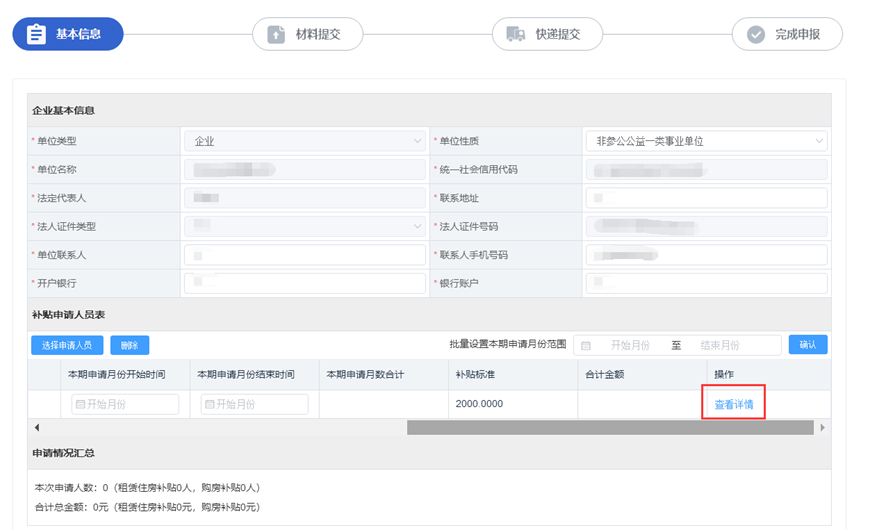Click calendar icon in batch 开始月份 field

pos(586,345)
